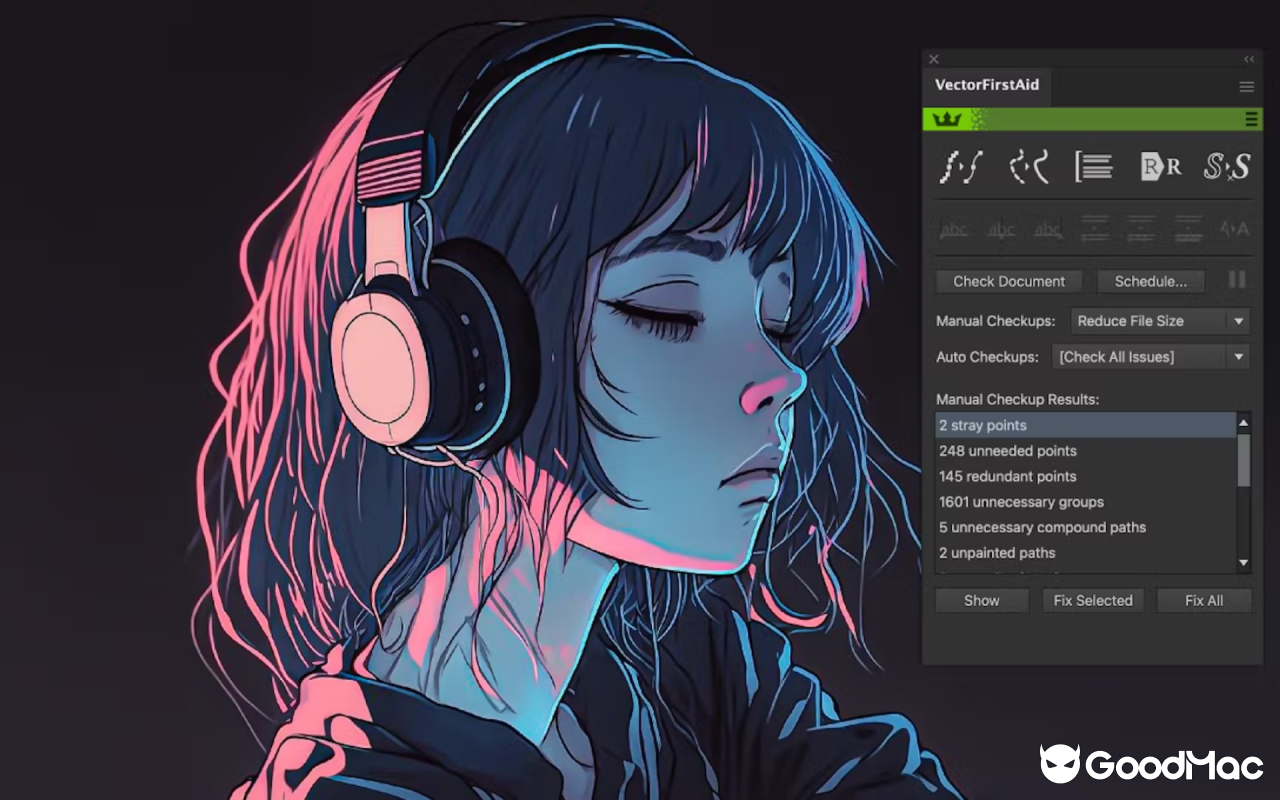Screen dimensions: 1280x800
Task: Open the style replacement (S to S) tool
Action: (x=1227, y=167)
